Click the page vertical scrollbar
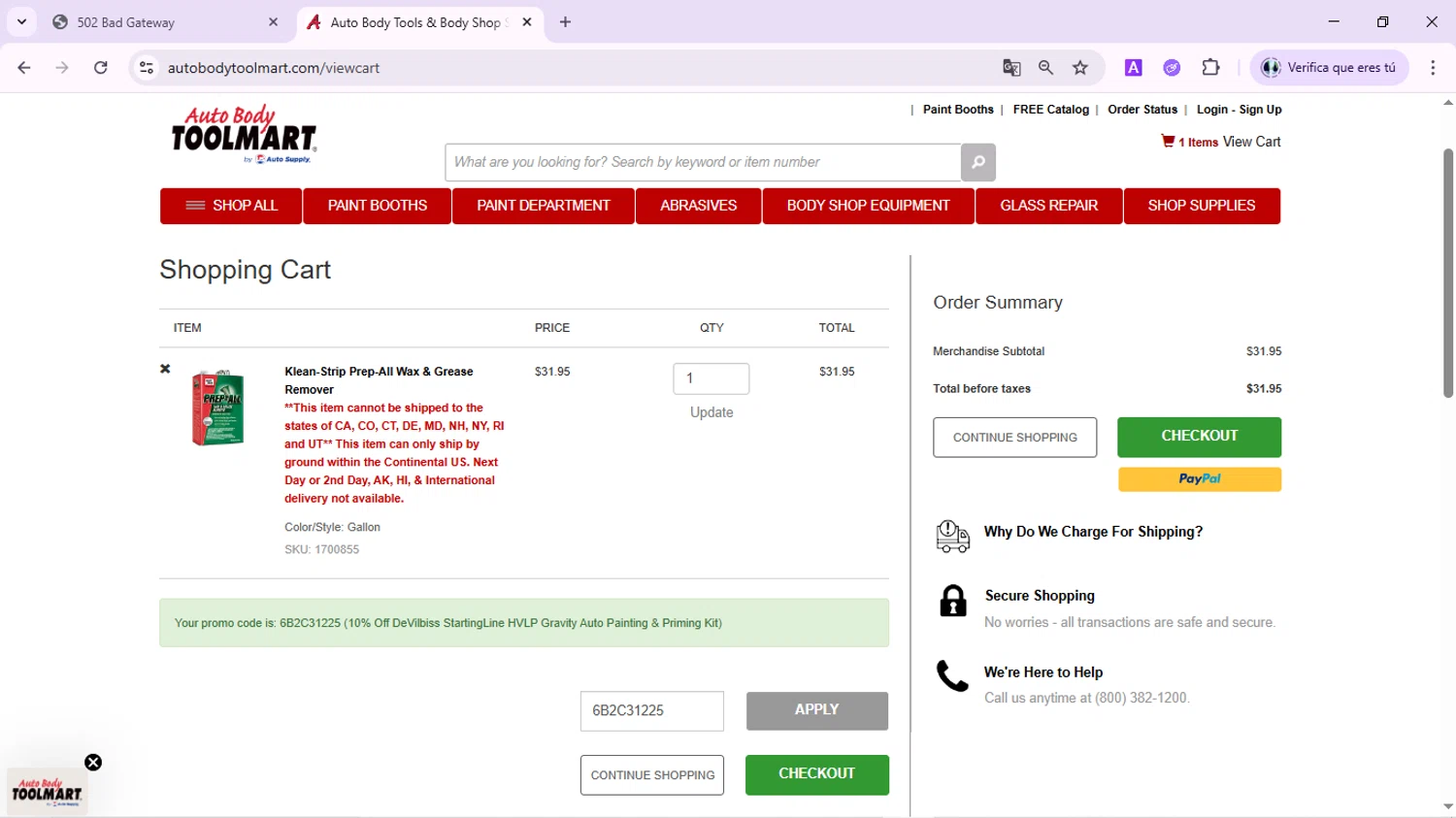The image size is (1456, 818). (x=1447, y=274)
